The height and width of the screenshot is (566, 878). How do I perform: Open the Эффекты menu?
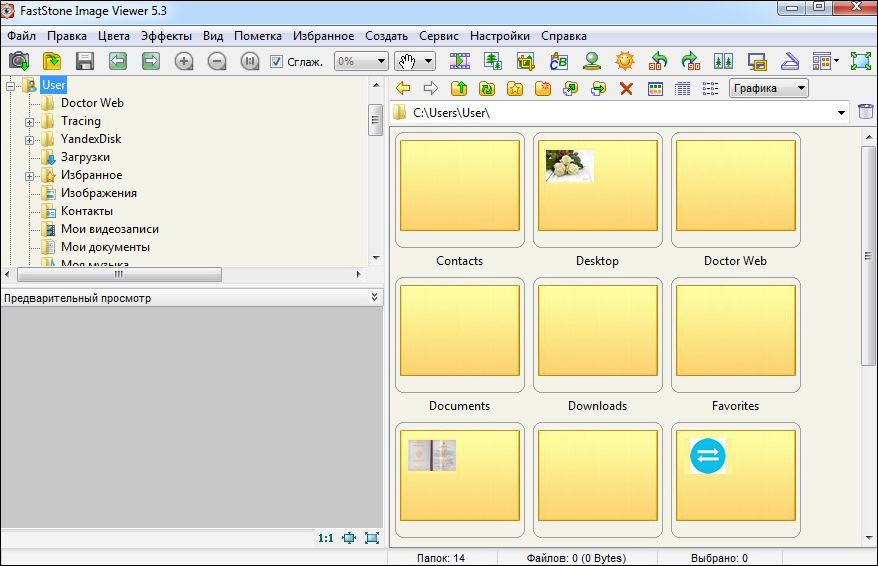coord(166,36)
